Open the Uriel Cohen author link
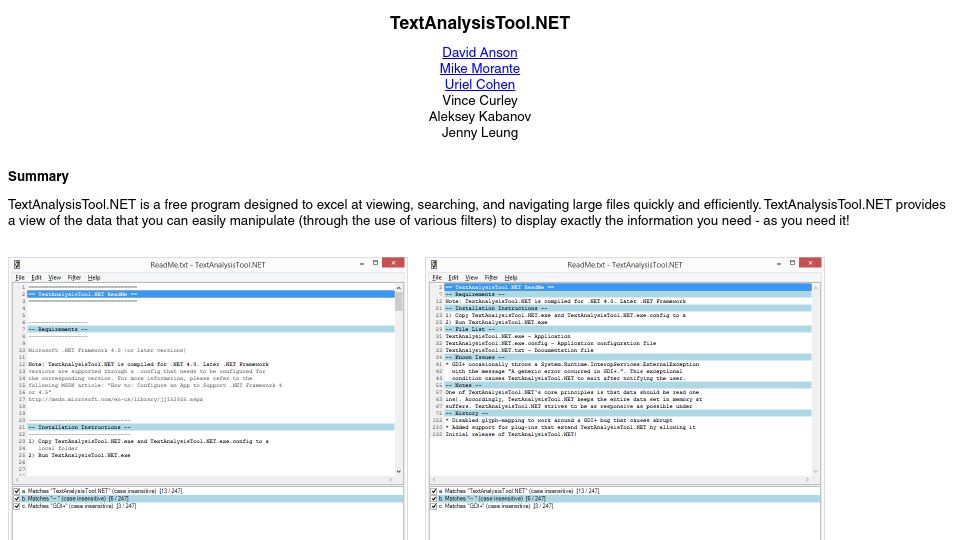This screenshot has height=540, width=960. pyautogui.click(x=479, y=84)
